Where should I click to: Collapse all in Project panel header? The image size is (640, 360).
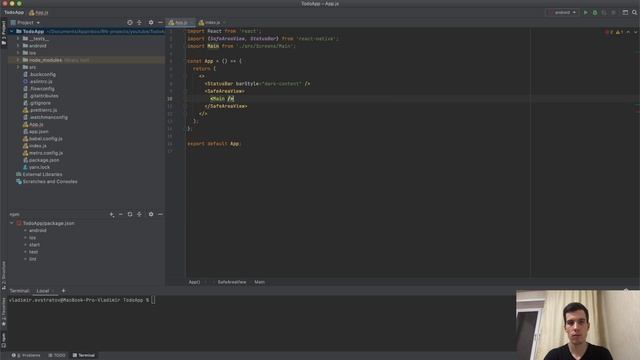pyautogui.click(x=139, y=22)
